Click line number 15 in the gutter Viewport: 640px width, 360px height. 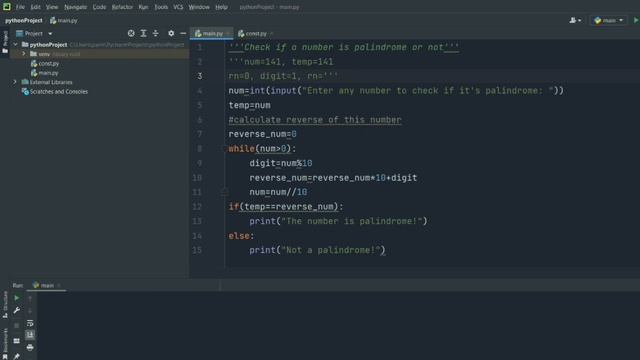(x=197, y=250)
